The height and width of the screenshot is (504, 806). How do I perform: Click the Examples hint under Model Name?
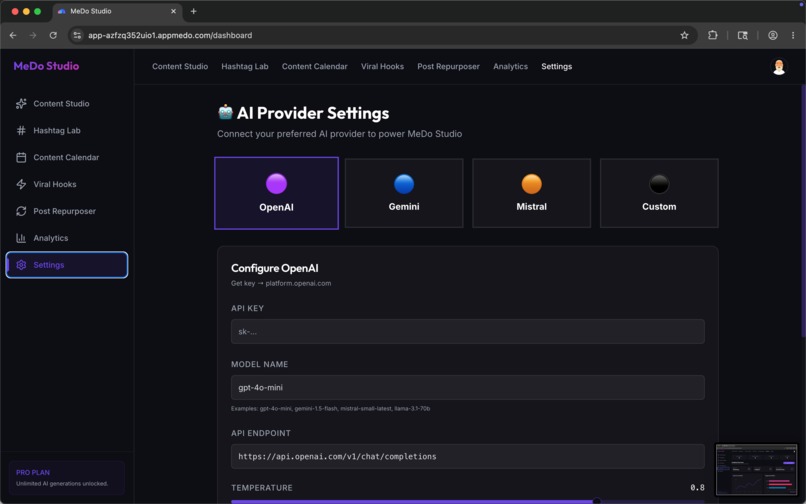[331, 409]
